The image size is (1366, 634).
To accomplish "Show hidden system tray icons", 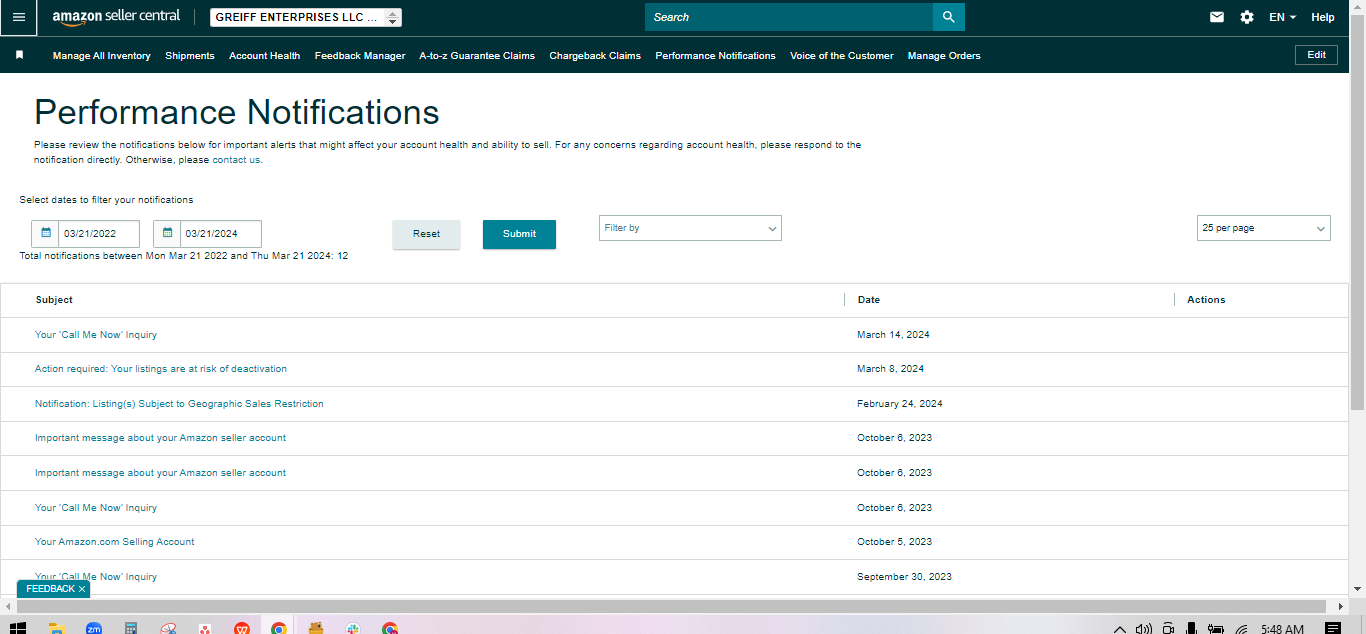I will click(1120, 629).
